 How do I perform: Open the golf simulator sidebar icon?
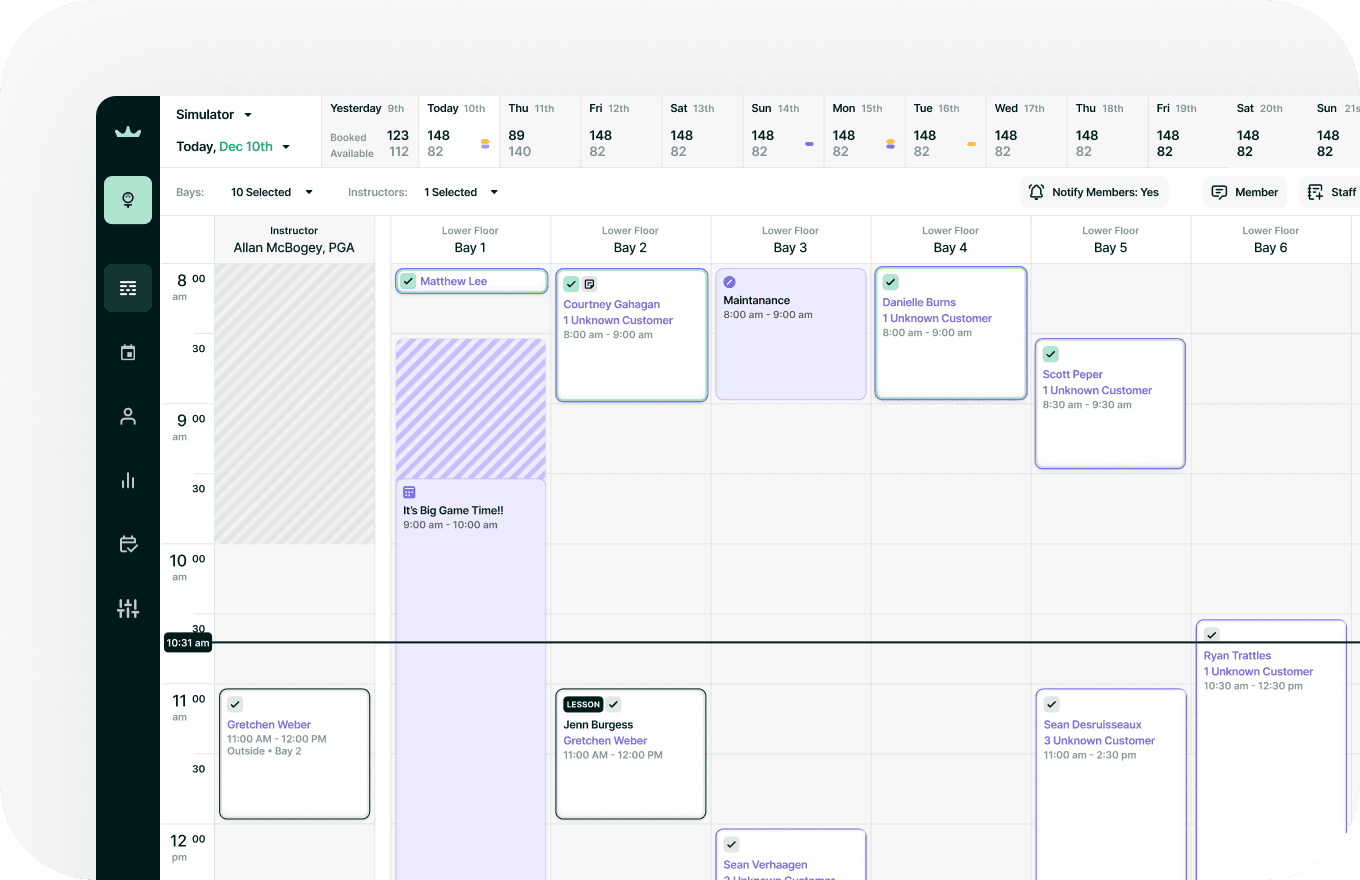pyautogui.click(x=128, y=200)
